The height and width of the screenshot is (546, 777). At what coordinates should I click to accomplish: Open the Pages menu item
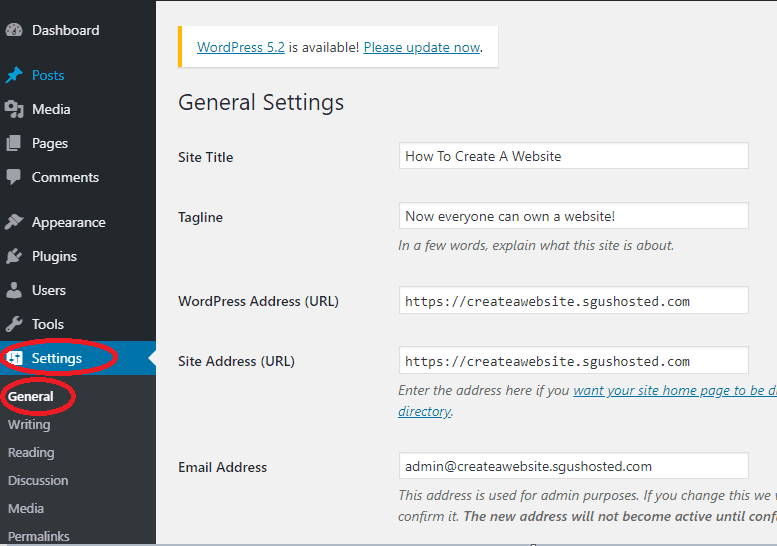tap(50, 144)
